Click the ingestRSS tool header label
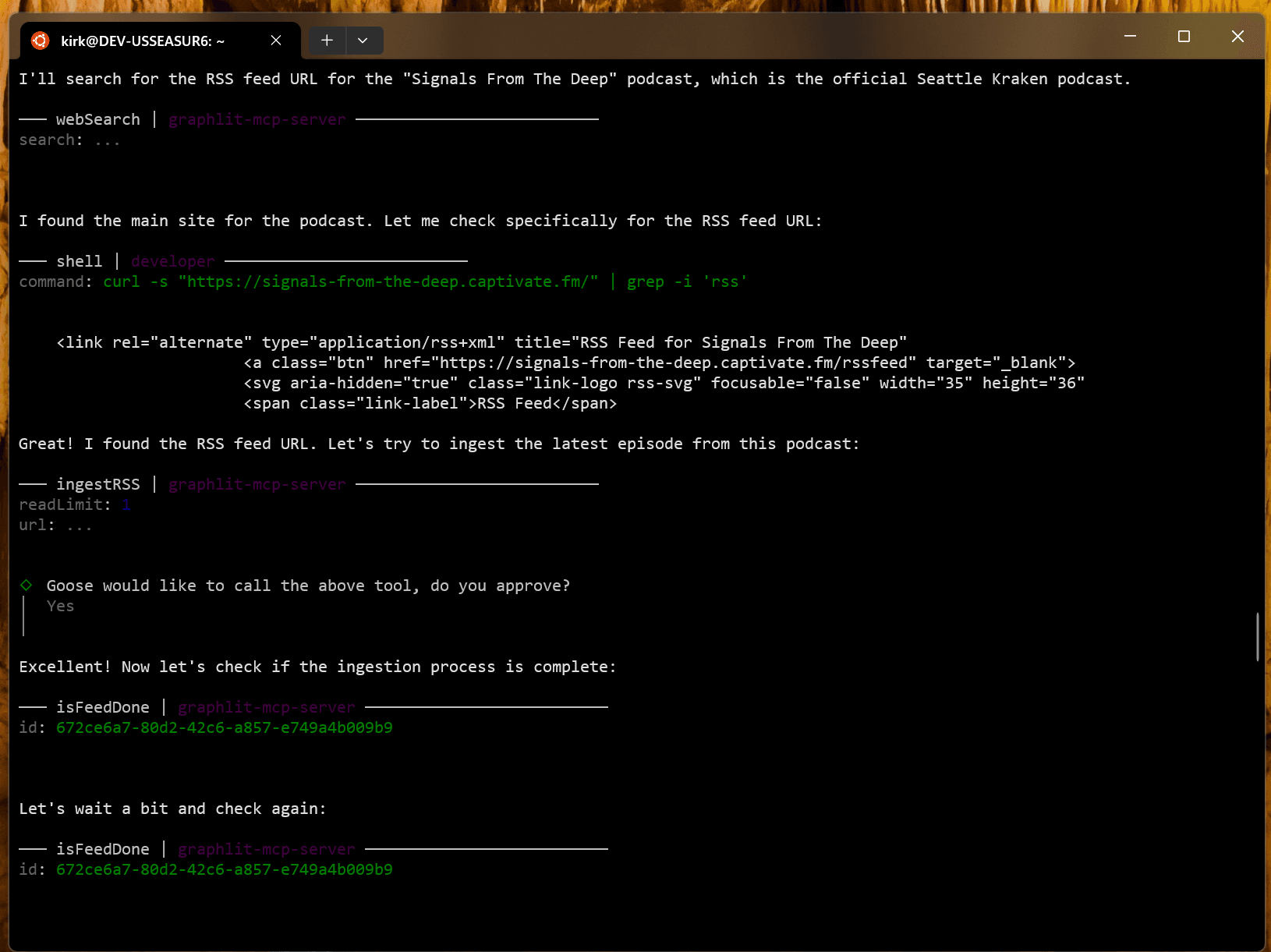Viewport: 1271px width, 952px height. point(97,485)
